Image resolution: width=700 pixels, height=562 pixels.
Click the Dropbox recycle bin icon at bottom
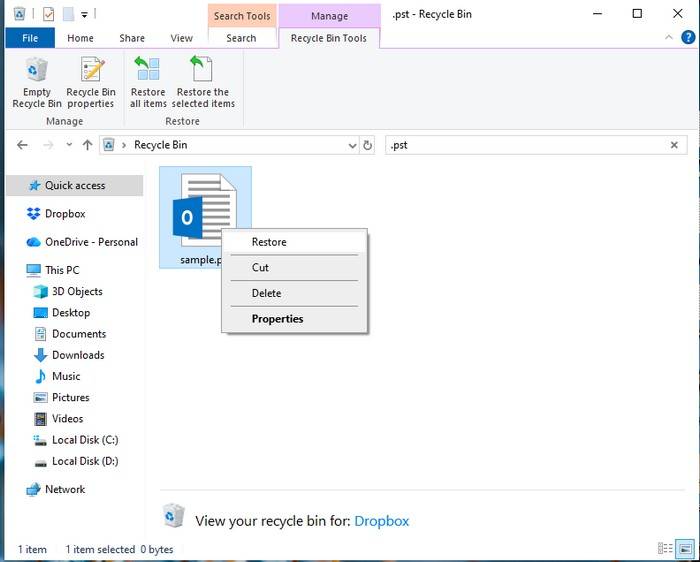[173, 516]
